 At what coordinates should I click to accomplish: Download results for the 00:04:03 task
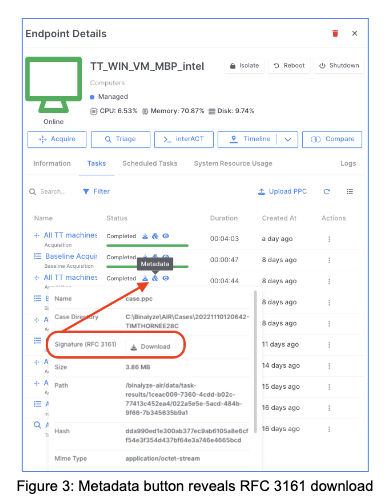point(145,236)
